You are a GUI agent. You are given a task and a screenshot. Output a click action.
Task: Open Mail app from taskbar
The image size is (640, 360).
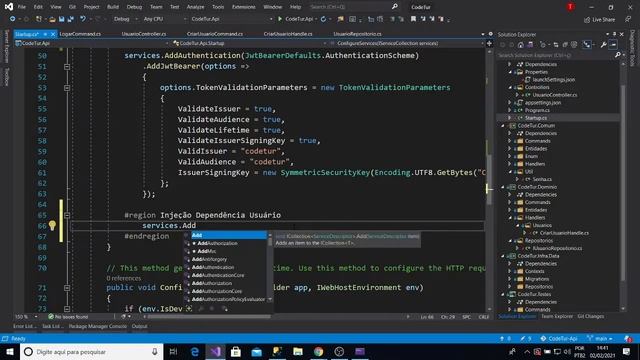(256, 351)
